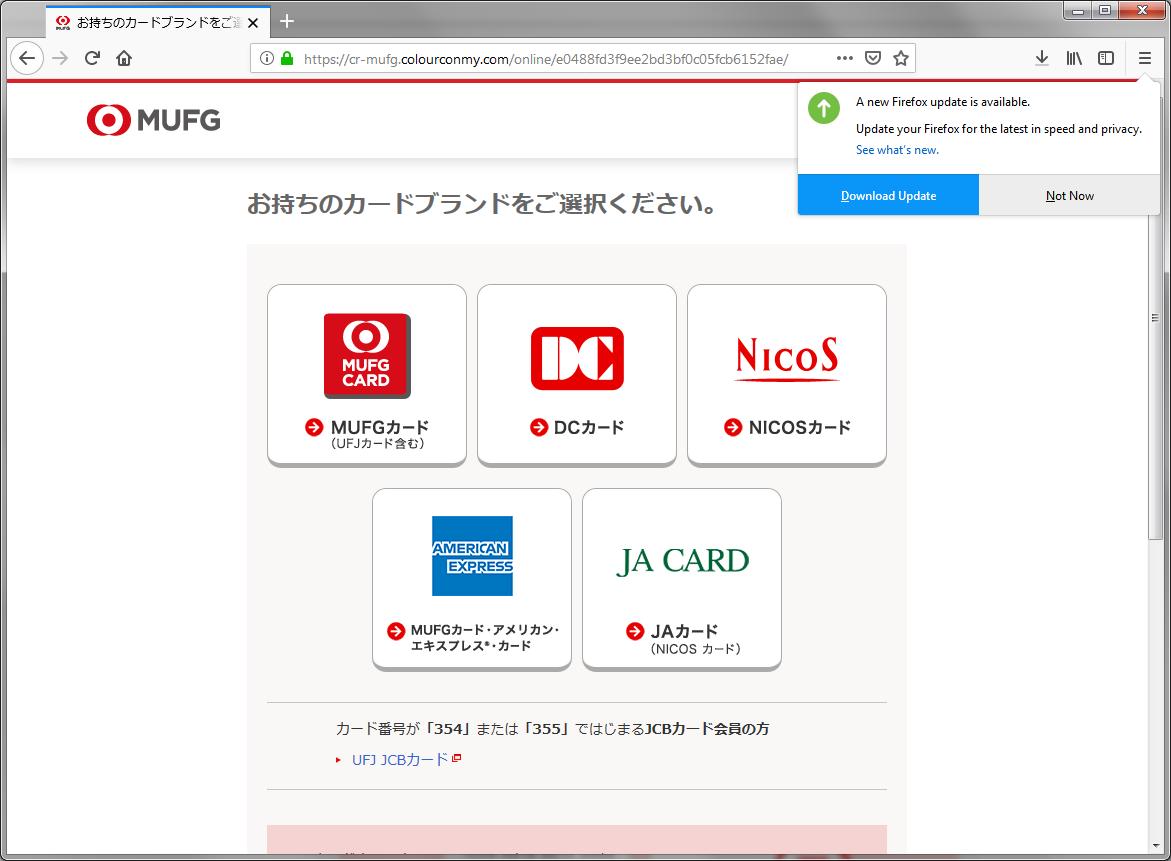
Task: Click red arrow icon beside NICOSカード
Action: tap(733, 427)
